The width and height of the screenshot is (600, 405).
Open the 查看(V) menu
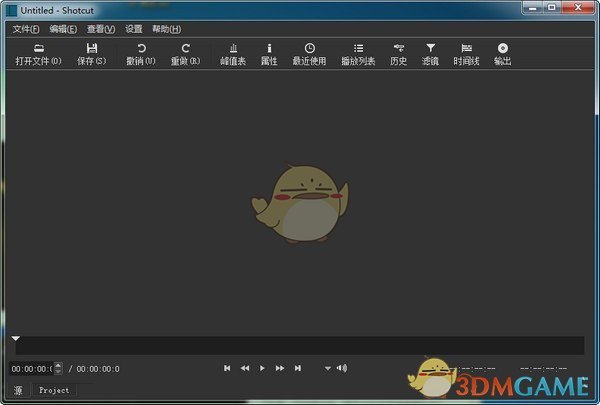(101, 29)
